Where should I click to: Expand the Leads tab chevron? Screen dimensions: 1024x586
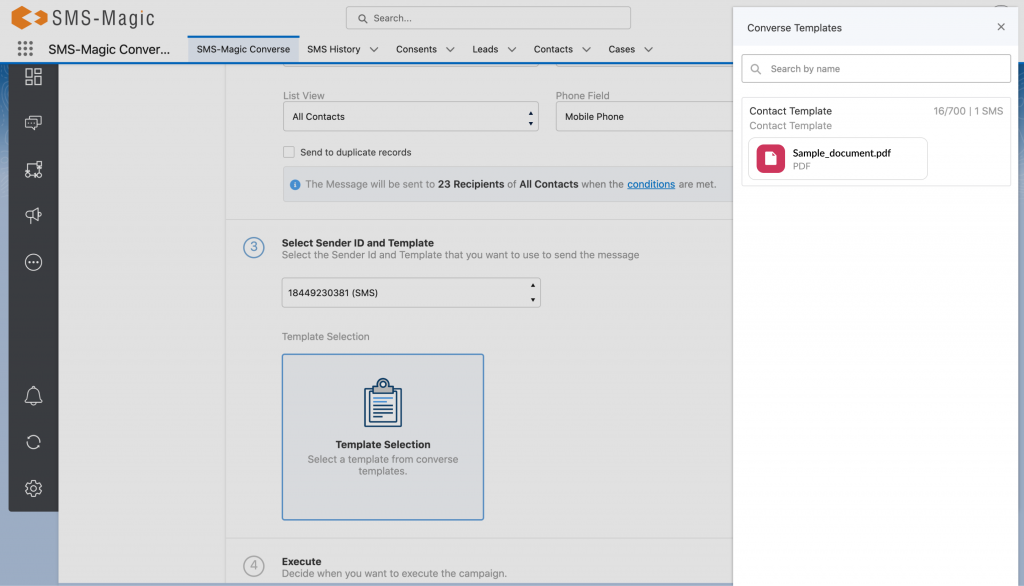coord(512,50)
